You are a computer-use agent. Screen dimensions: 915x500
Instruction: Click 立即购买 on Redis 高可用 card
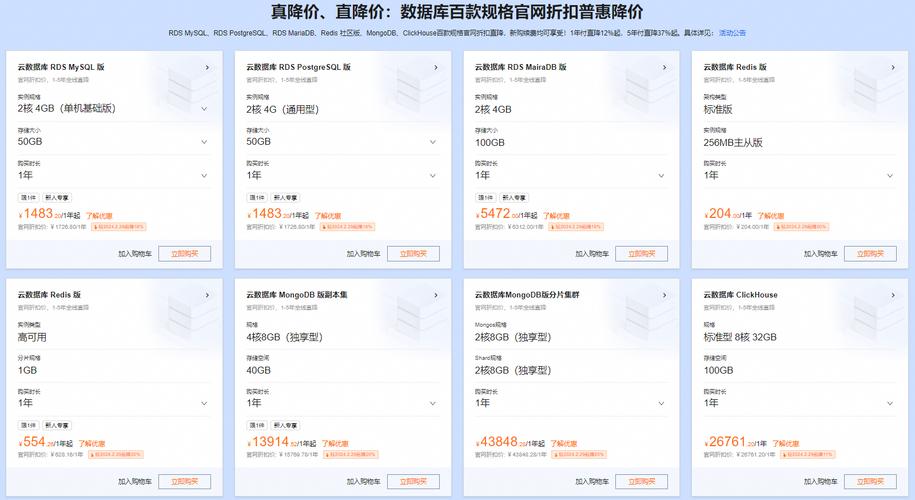[x=184, y=481]
